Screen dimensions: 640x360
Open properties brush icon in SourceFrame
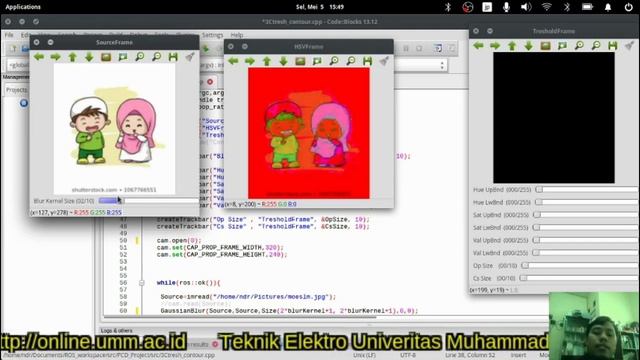(190, 57)
